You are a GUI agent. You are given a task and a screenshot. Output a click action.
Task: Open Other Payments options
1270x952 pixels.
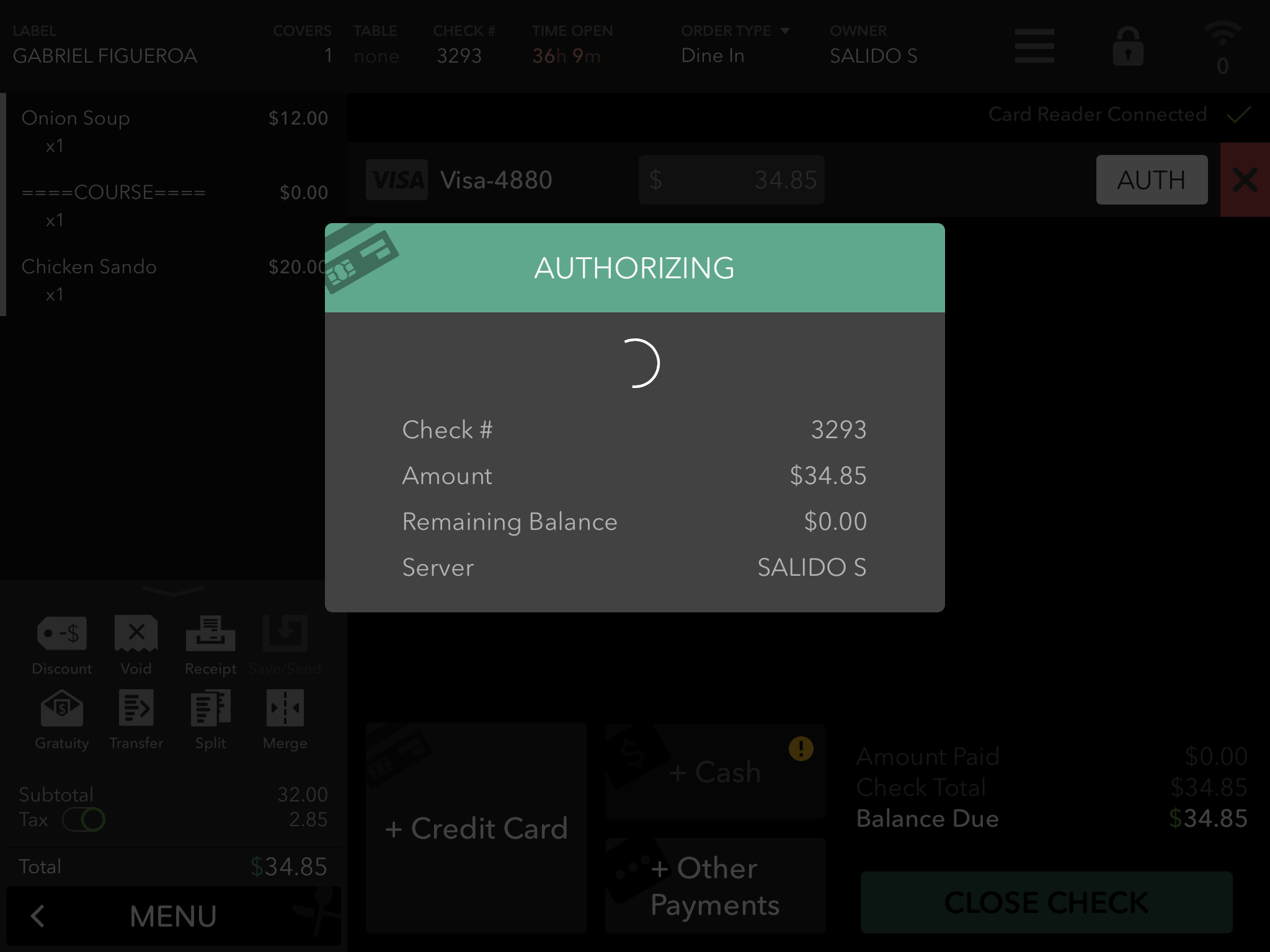pos(715,886)
